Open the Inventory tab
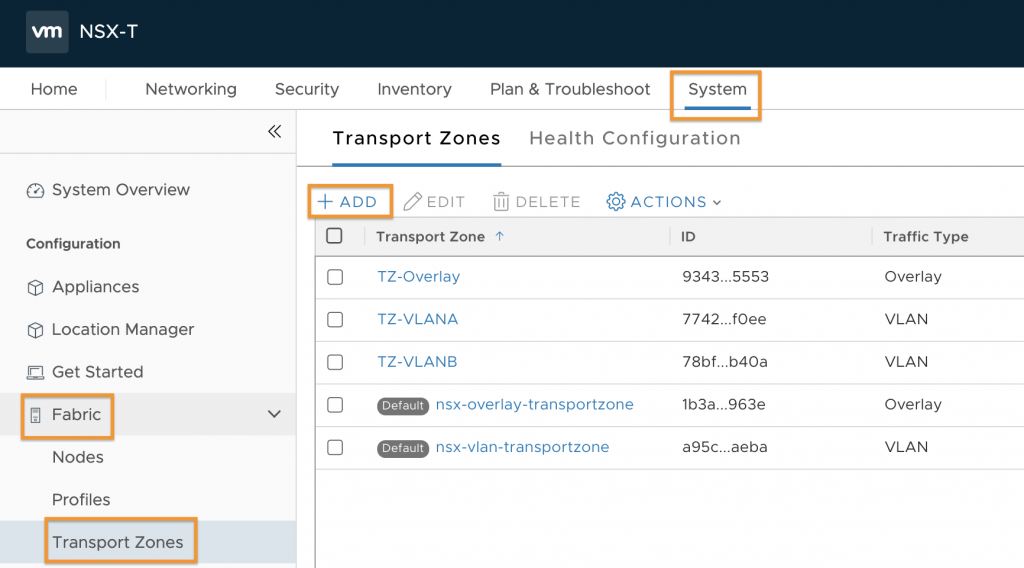The image size is (1024, 568). (414, 89)
